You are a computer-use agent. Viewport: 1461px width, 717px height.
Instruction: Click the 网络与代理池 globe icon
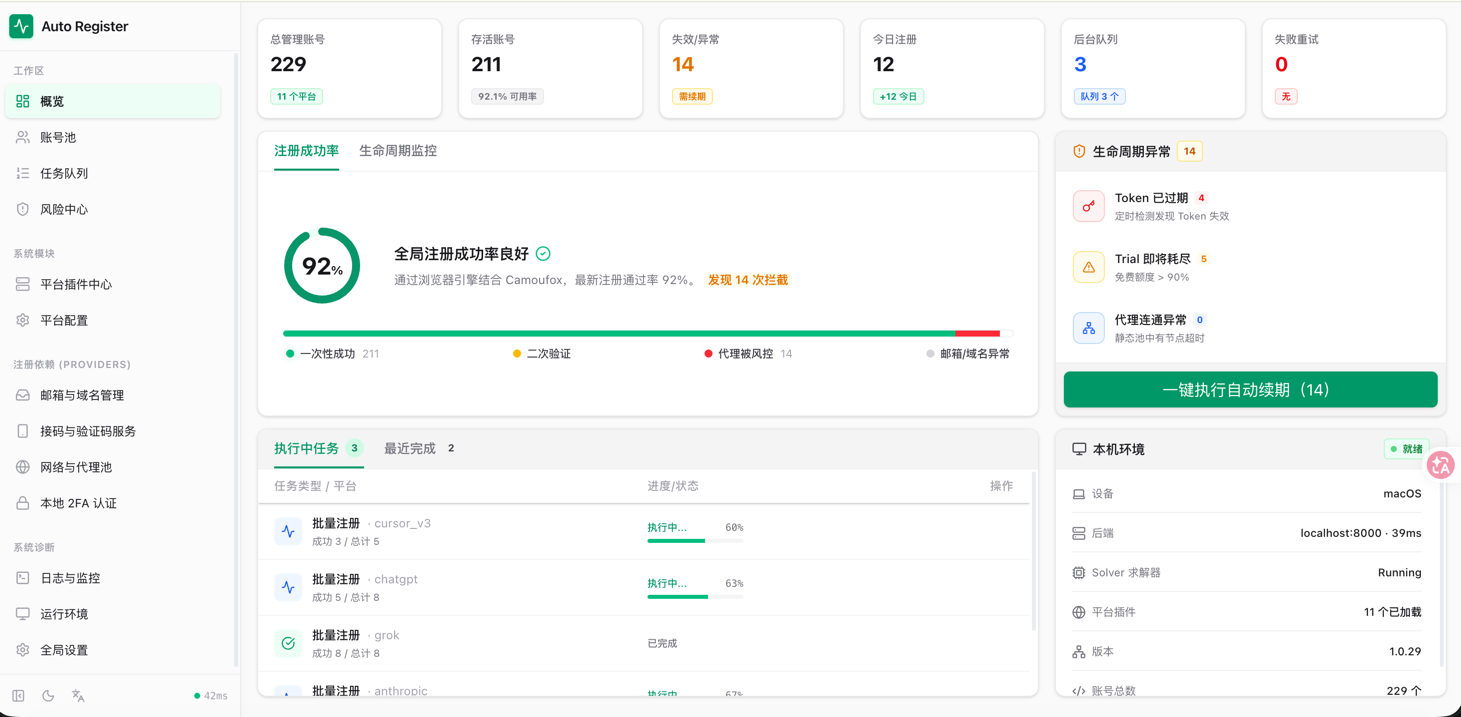(23, 467)
